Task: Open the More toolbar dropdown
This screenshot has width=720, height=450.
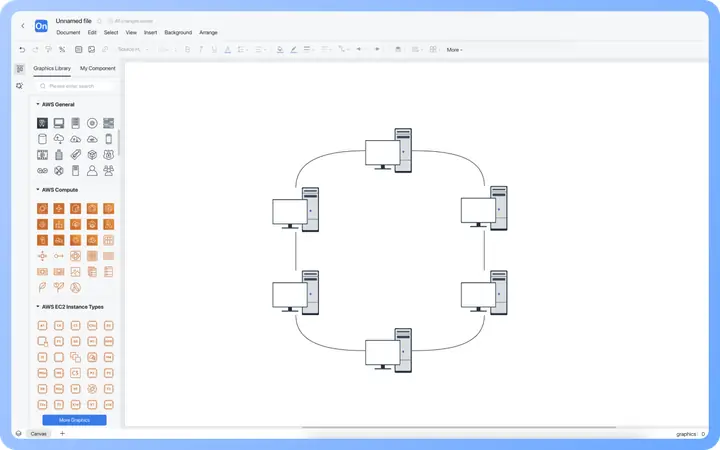Action: [454, 50]
